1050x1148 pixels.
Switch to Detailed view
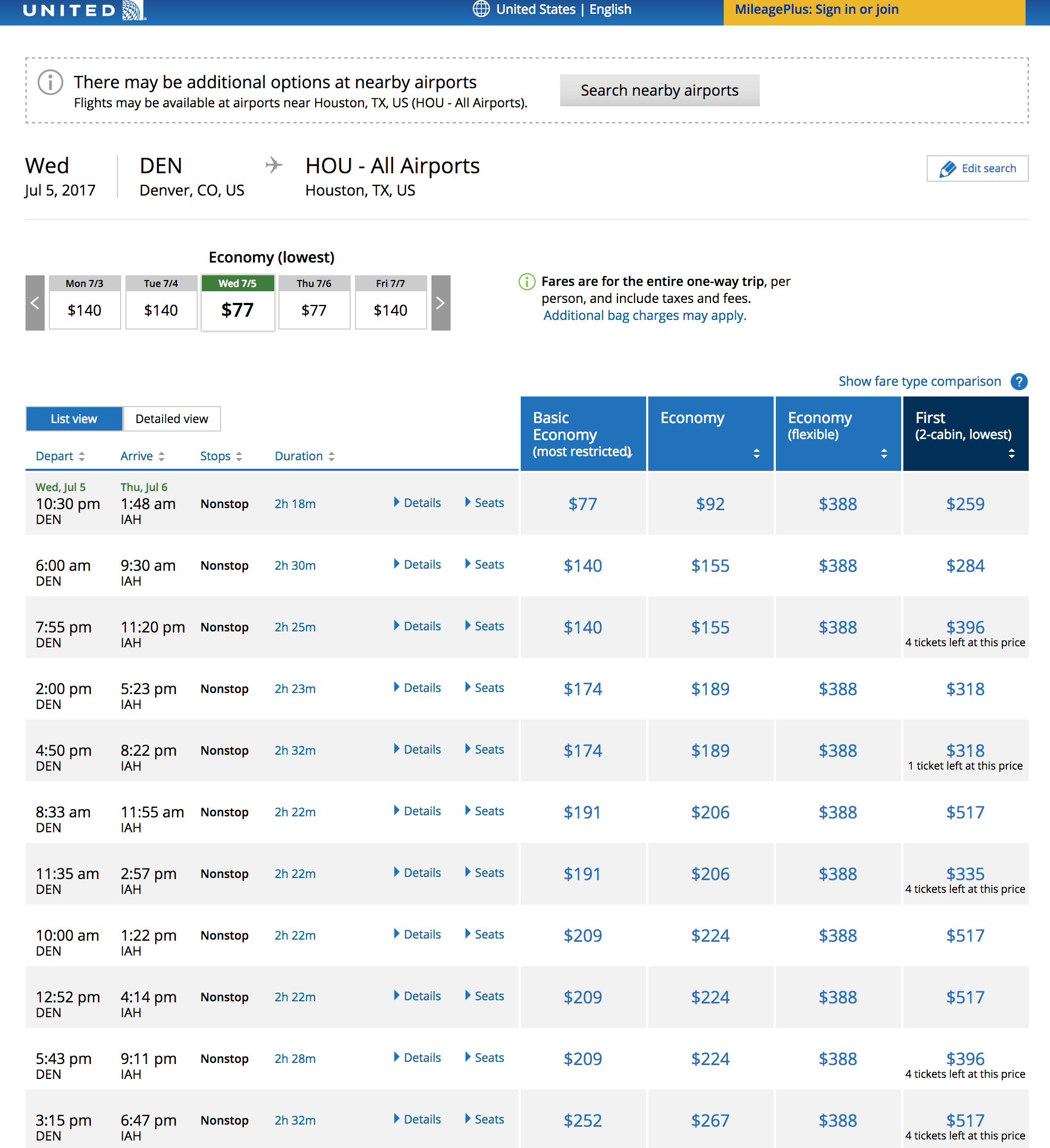[172, 419]
